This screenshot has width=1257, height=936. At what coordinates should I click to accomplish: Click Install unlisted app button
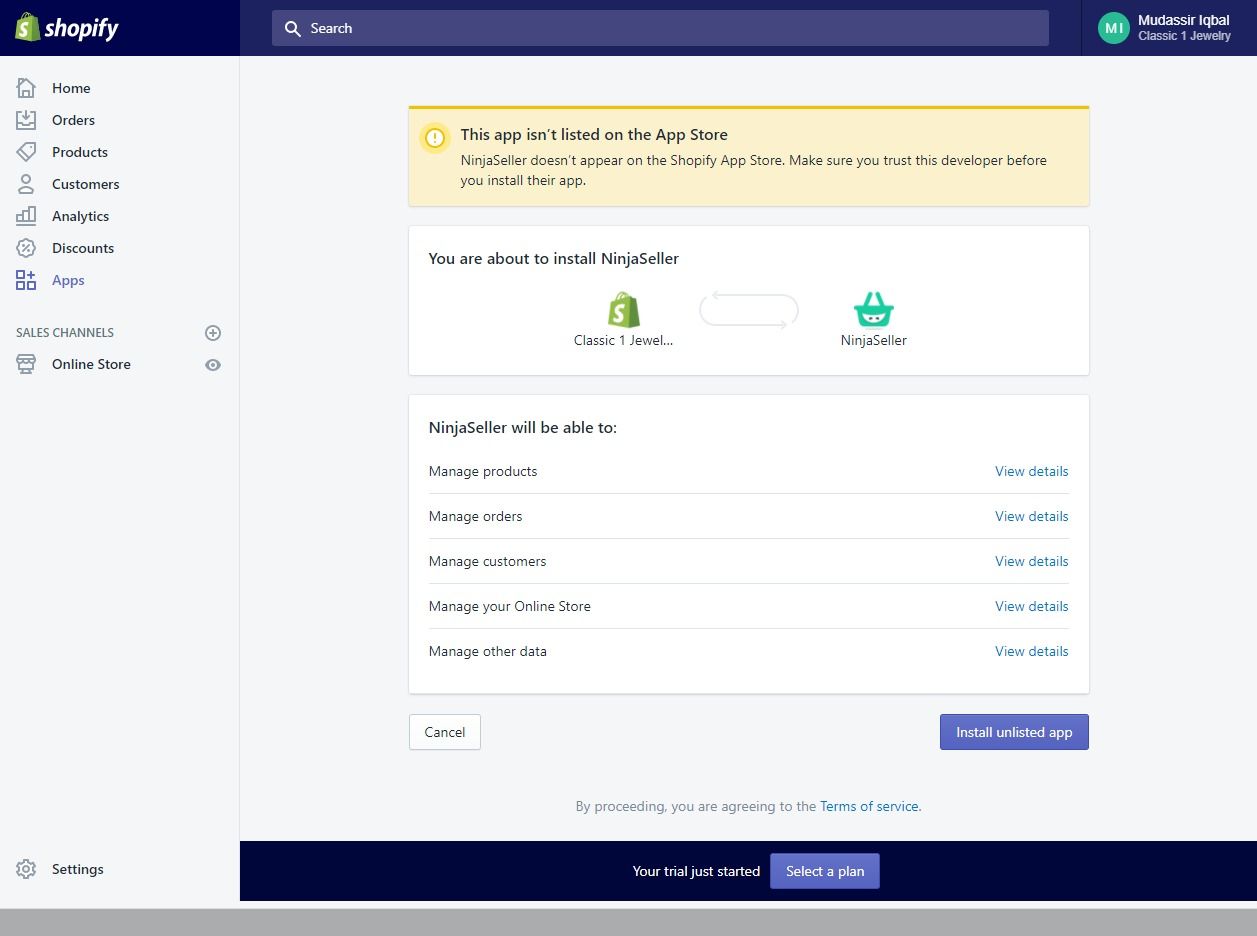(x=1014, y=732)
